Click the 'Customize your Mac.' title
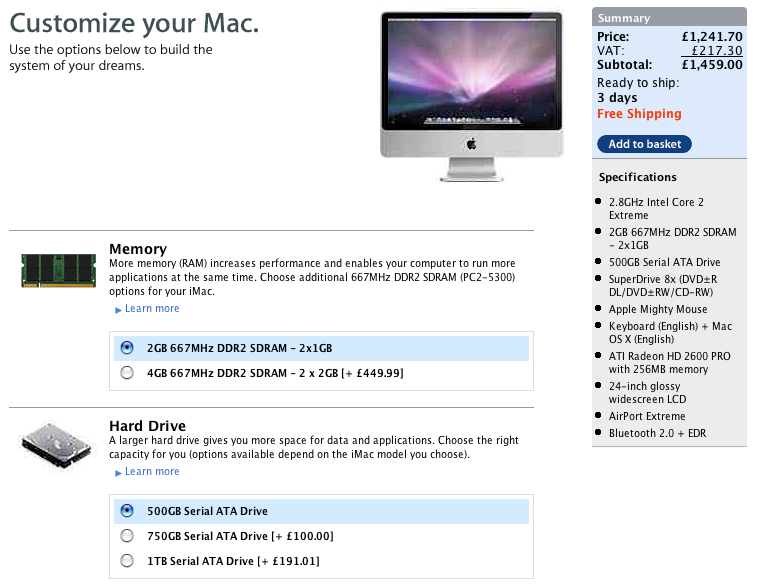 pyautogui.click(x=134, y=23)
